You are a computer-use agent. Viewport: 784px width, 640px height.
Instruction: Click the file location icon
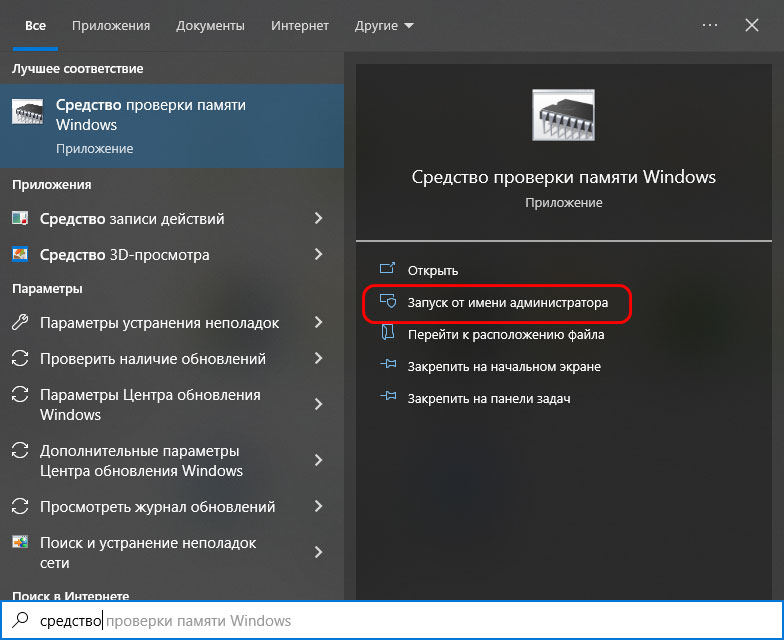click(x=388, y=332)
